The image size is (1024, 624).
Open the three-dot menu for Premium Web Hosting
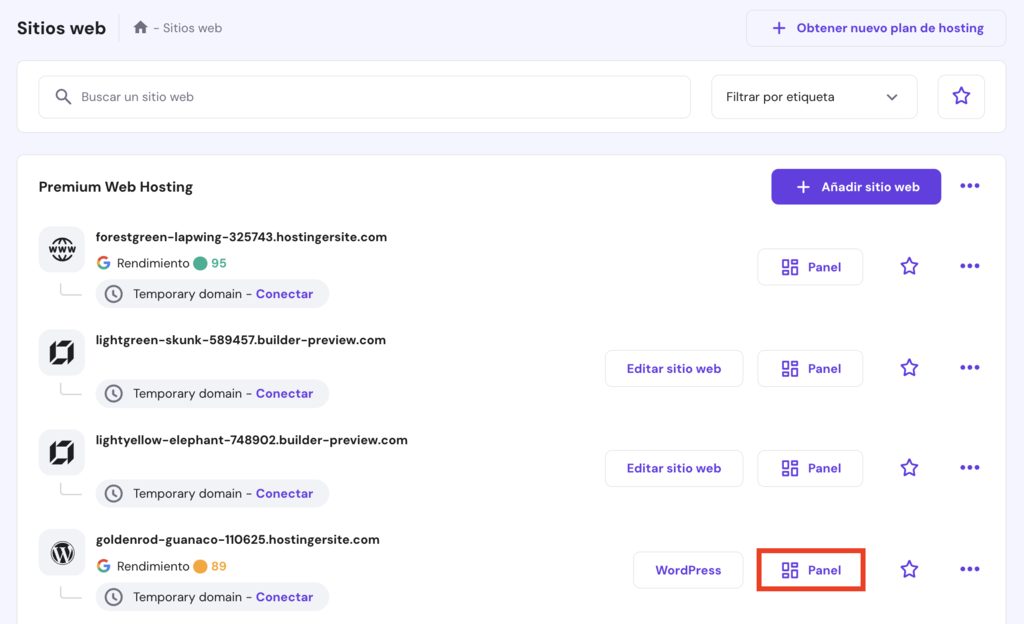click(x=969, y=186)
